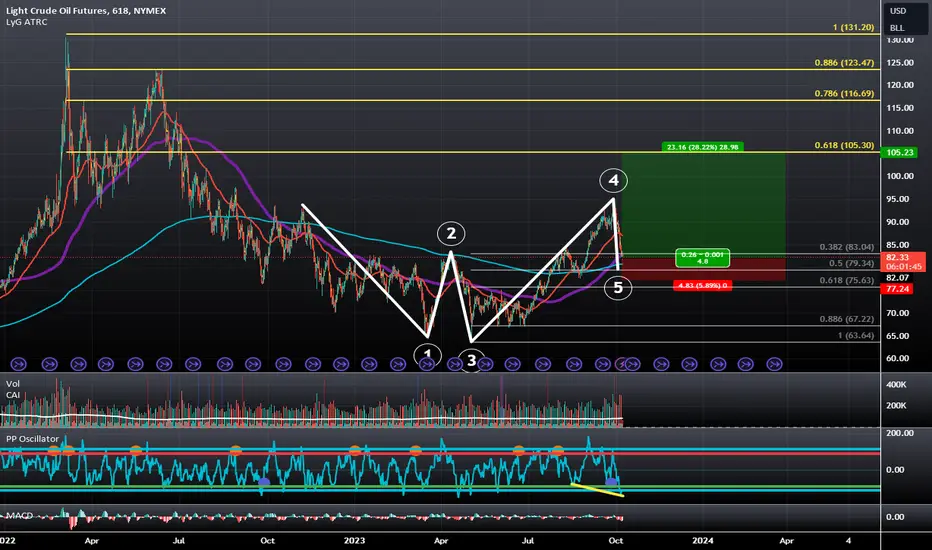Image resolution: width=932 pixels, height=550 pixels.
Task: Open the Light Crude Oil Futures symbol title
Action: pyautogui.click(x=86, y=11)
